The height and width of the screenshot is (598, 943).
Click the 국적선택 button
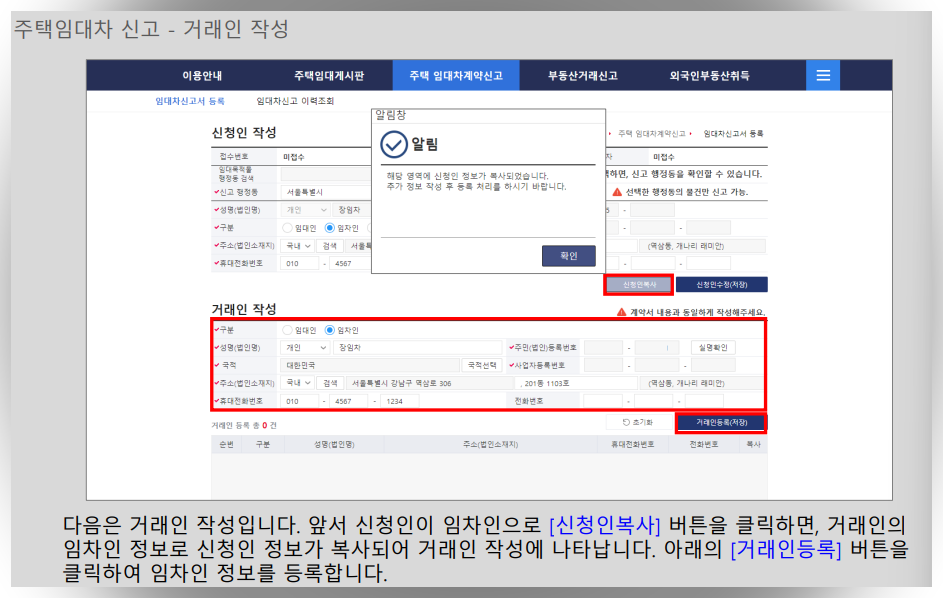click(x=484, y=364)
